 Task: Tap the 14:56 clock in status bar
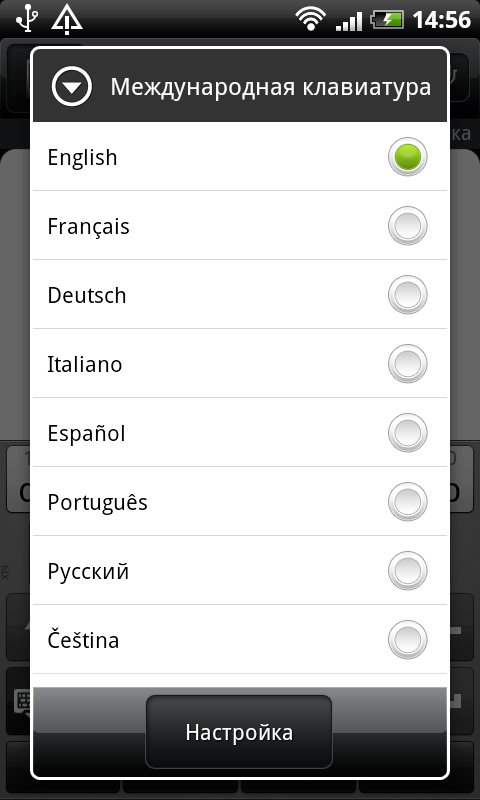[x=441, y=20]
